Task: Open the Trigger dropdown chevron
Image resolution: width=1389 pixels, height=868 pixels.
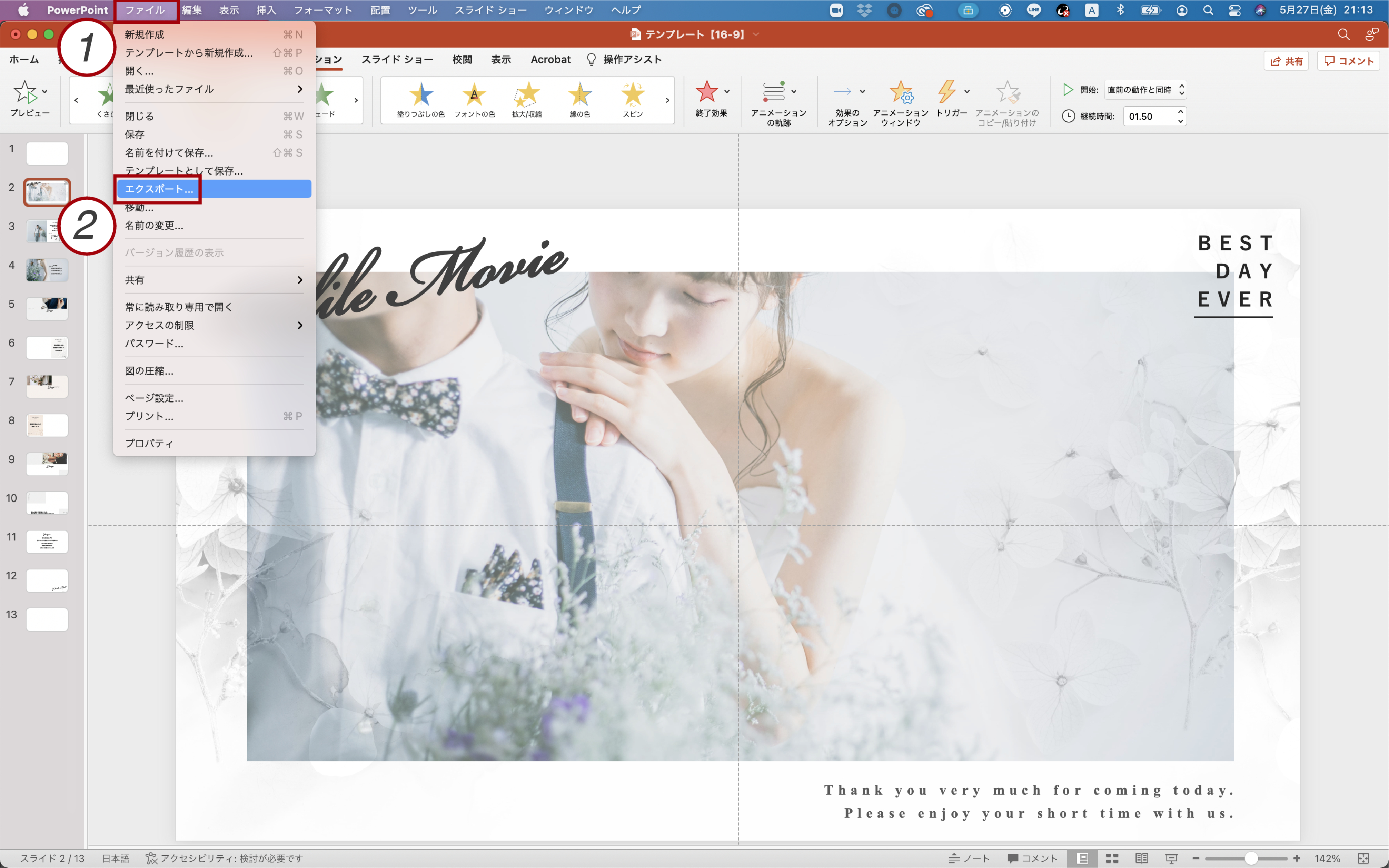Action: coord(967,91)
